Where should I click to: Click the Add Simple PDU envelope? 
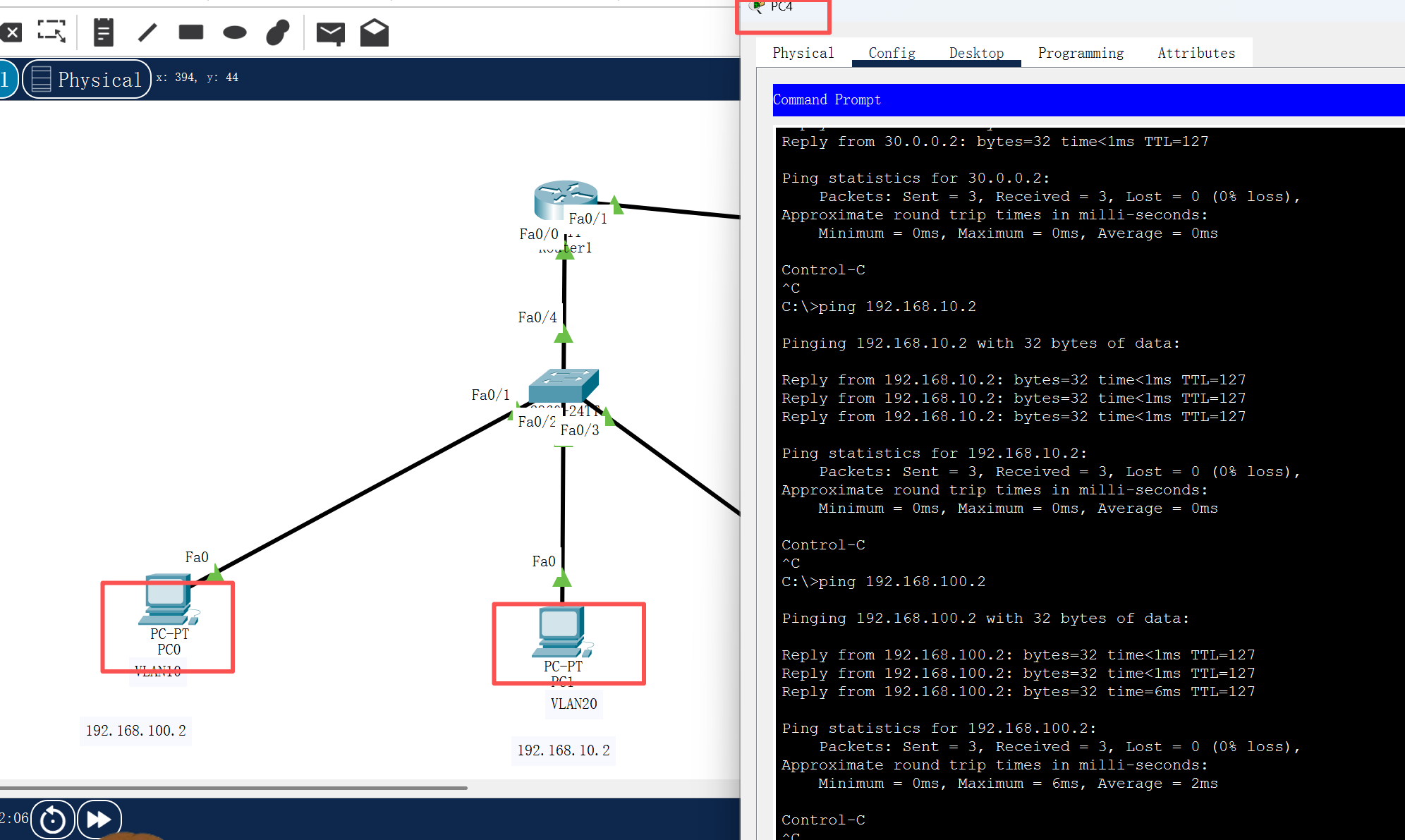tap(330, 32)
